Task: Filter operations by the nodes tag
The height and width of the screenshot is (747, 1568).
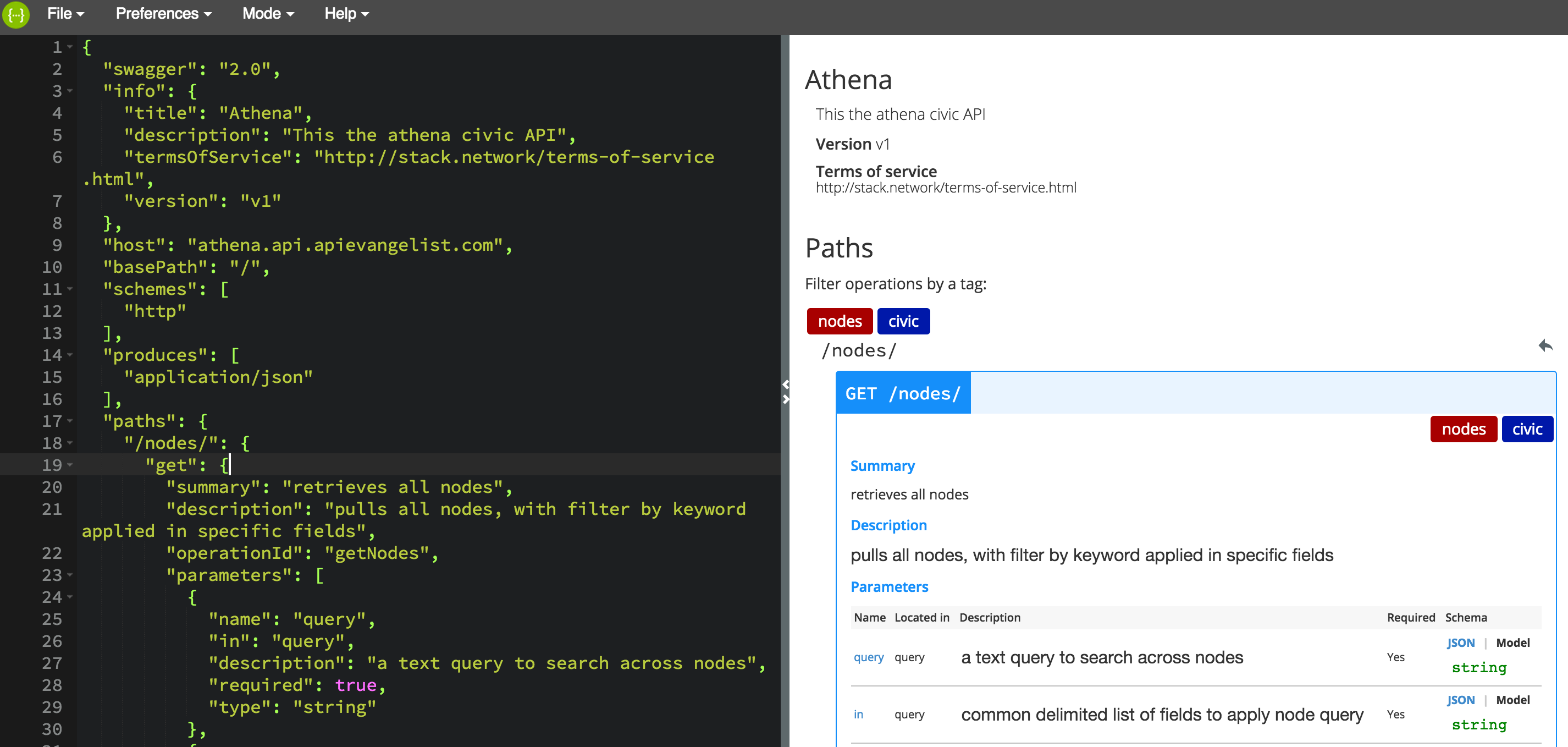Action: tap(840, 321)
